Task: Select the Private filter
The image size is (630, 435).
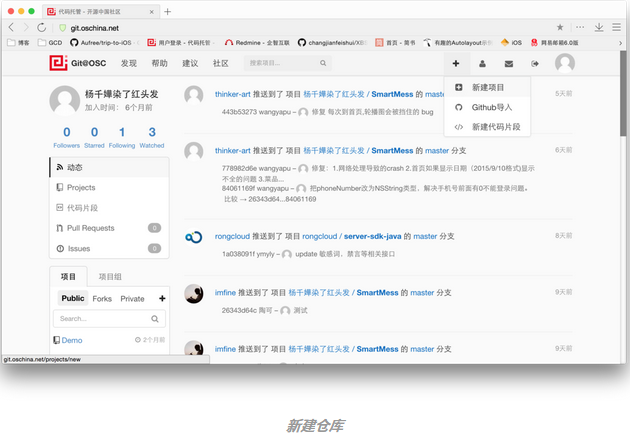Action: [x=132, y=298]
